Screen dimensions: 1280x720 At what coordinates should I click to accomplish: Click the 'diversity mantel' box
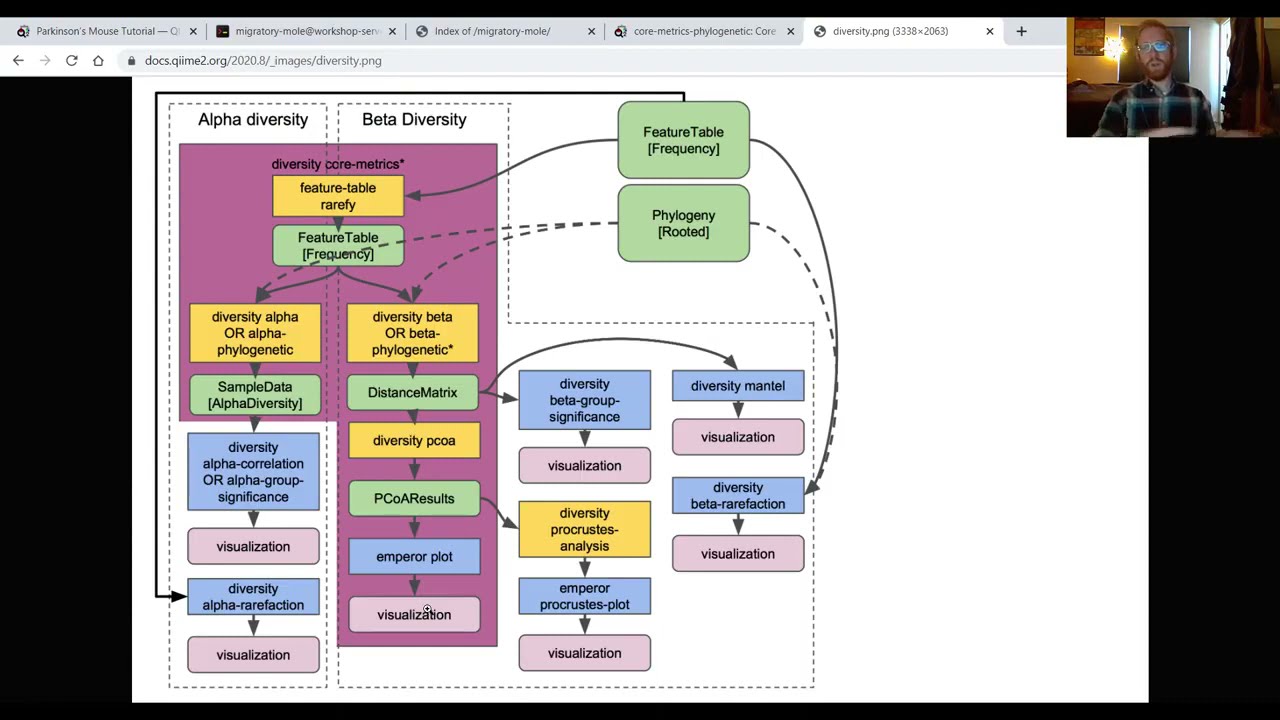738,386
